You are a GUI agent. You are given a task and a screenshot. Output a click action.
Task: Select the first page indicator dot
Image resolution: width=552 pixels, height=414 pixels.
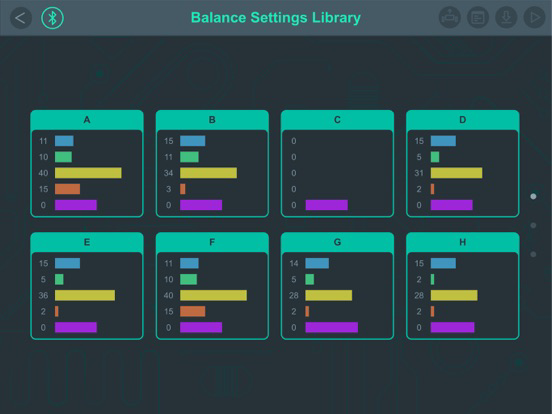coord(533,196)
